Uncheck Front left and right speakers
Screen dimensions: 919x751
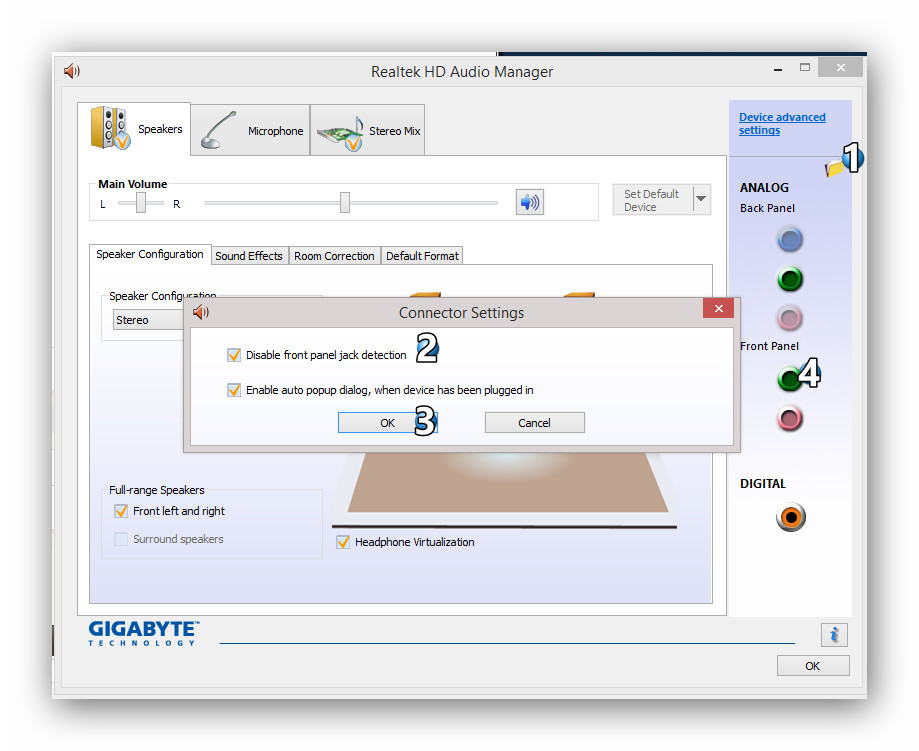tap(121, 511)
